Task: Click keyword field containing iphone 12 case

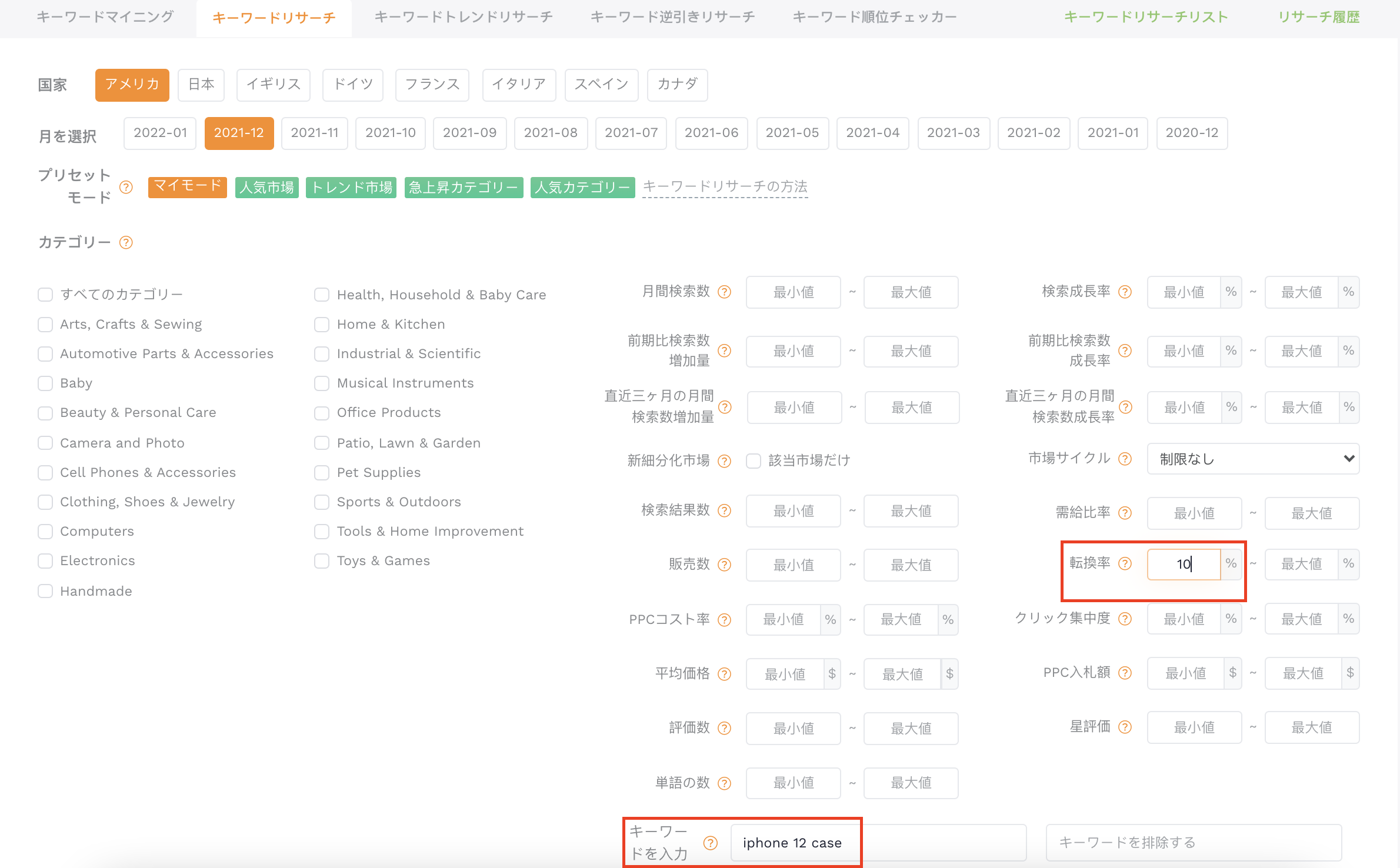Action: 879,843
